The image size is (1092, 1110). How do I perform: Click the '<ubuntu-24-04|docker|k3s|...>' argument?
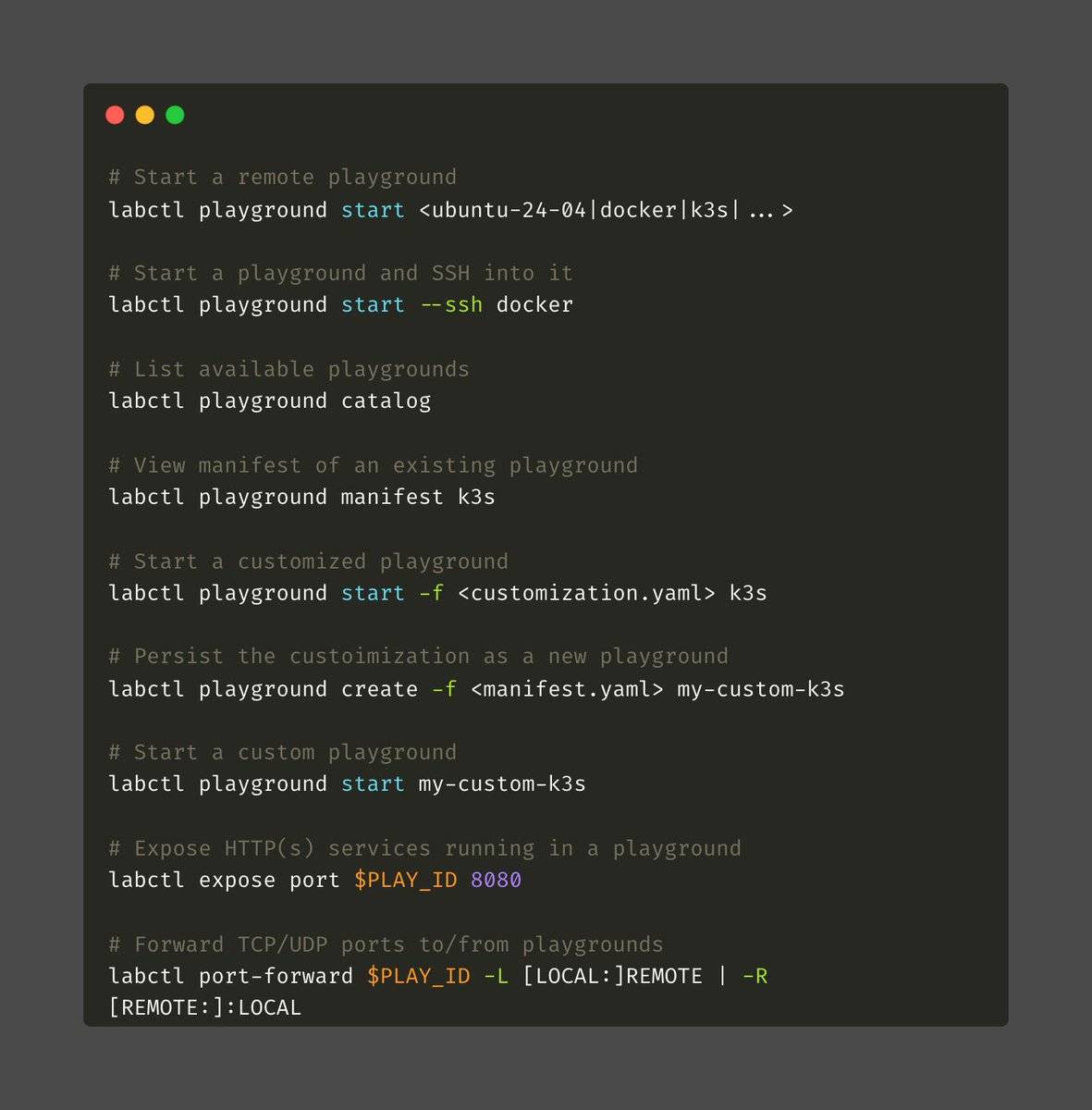[606, 211]
